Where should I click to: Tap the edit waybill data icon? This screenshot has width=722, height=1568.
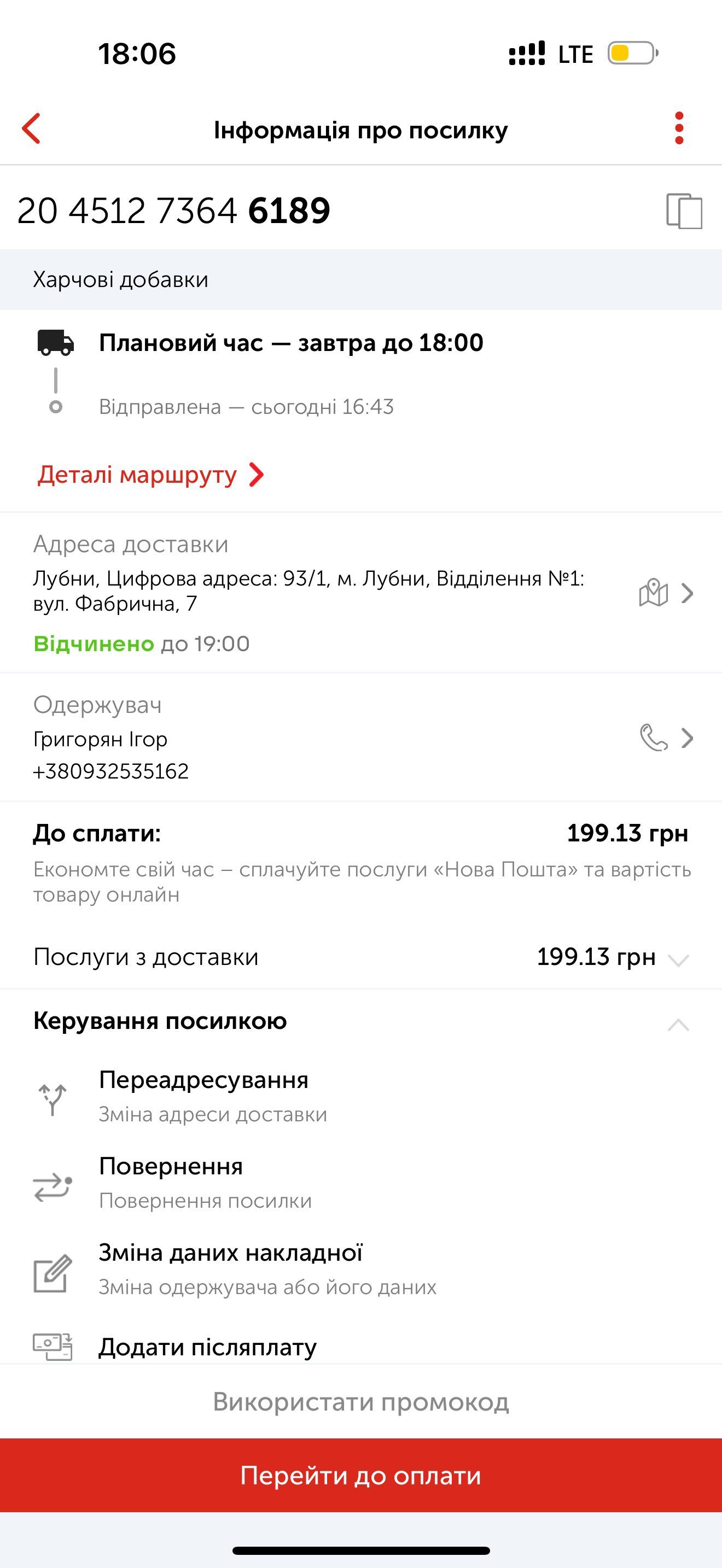pyautogui.click(x=53, y=1272)
